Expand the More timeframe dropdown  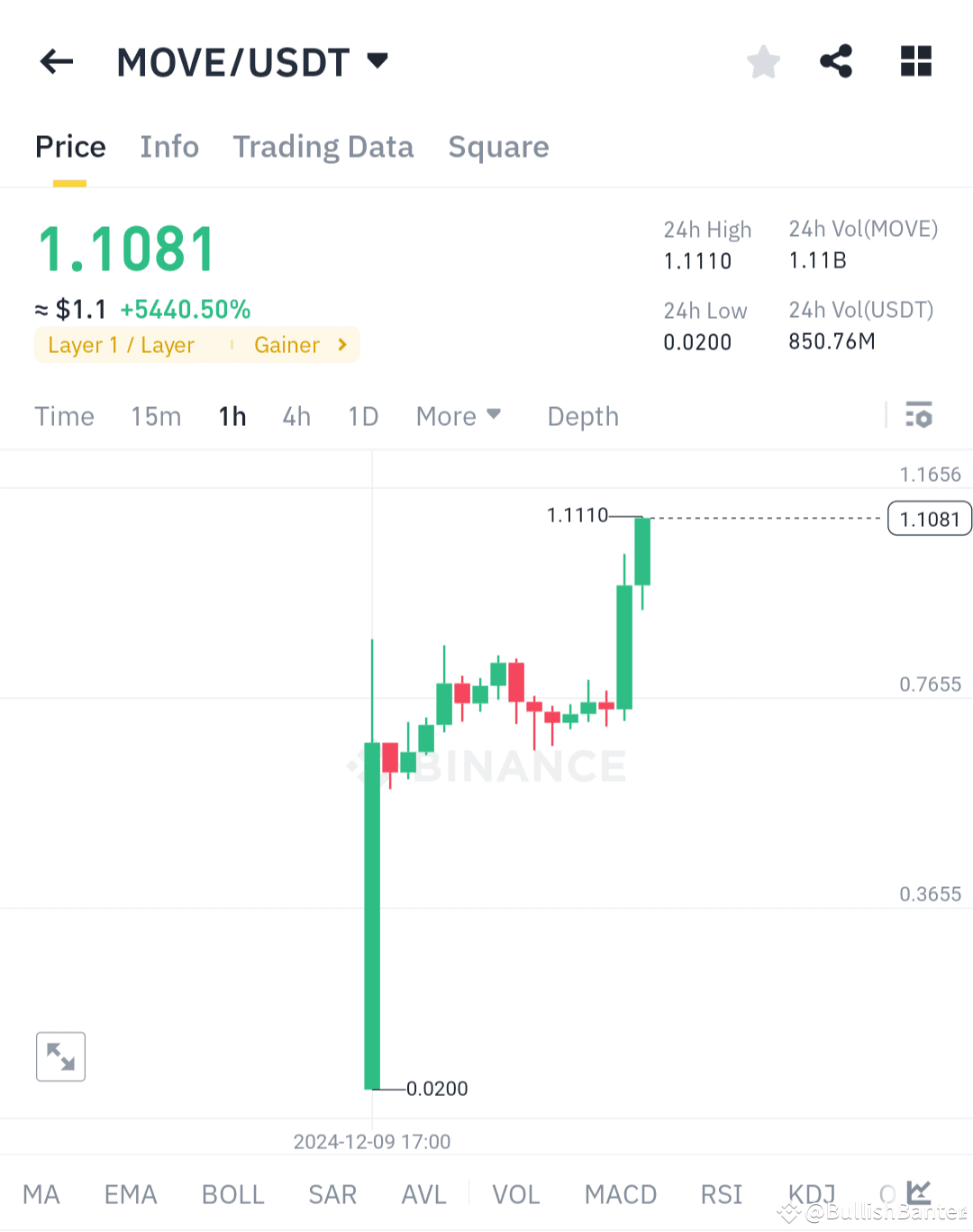coord(458,416)
